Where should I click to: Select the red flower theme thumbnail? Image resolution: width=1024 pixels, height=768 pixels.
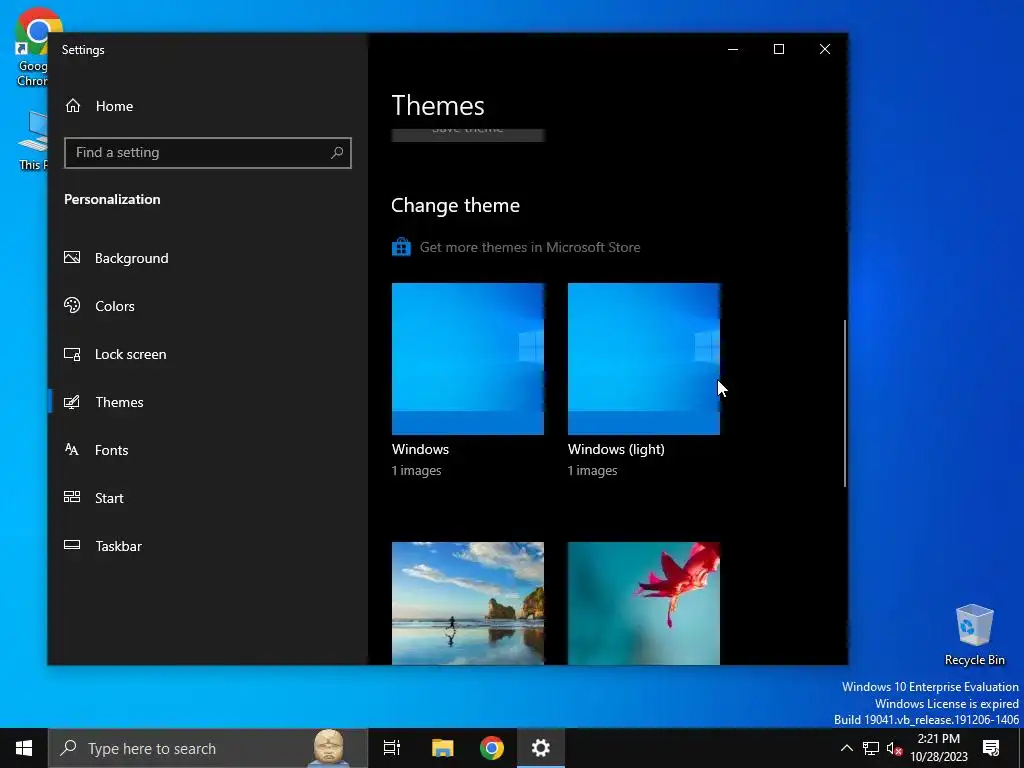(643, 603)
